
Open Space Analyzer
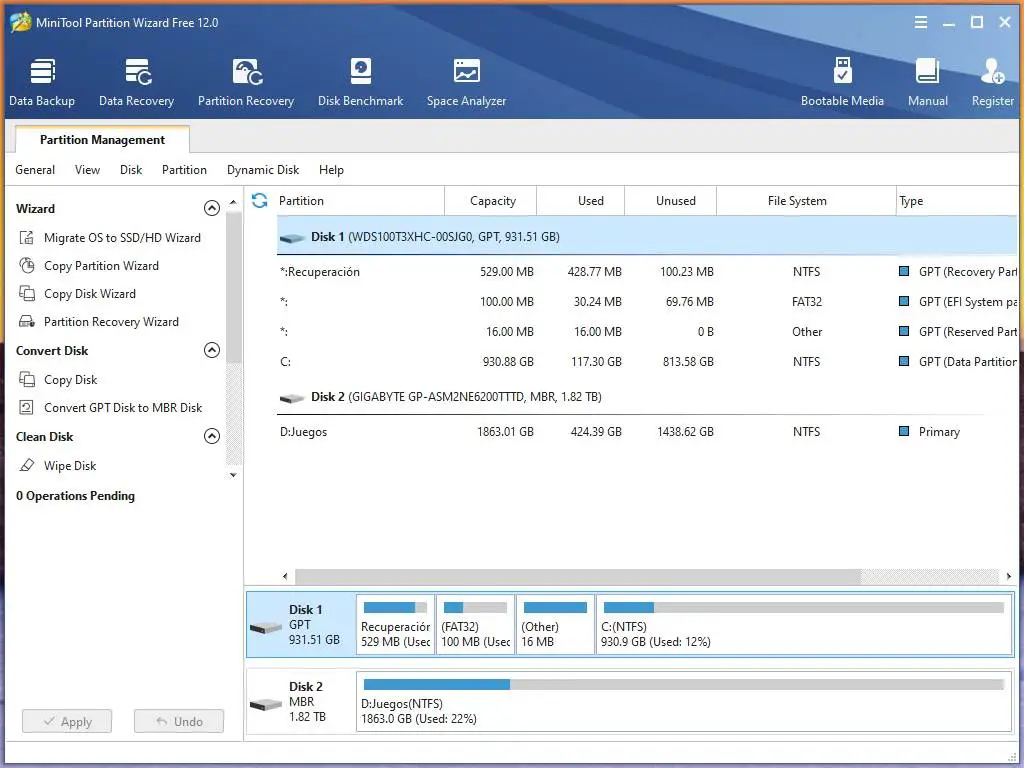click(466, 82)
